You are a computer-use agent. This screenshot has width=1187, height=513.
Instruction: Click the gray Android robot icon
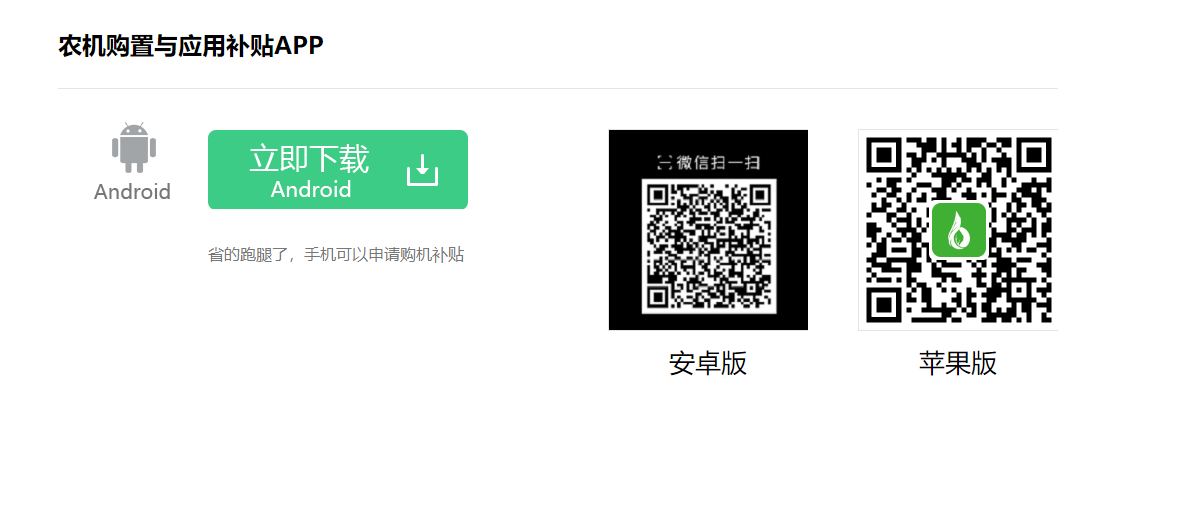[133, 148]
